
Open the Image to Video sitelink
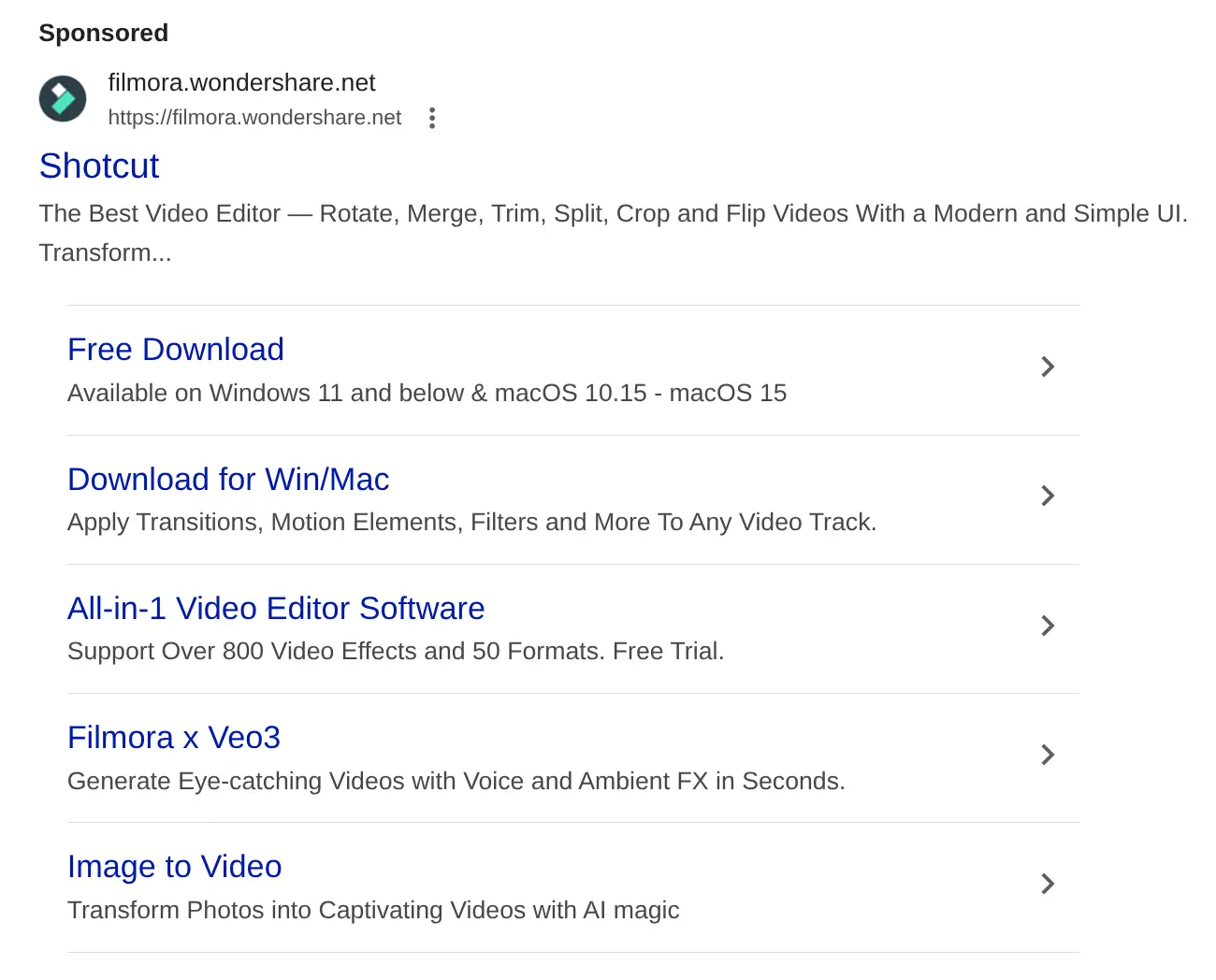(x=175, y=866)
